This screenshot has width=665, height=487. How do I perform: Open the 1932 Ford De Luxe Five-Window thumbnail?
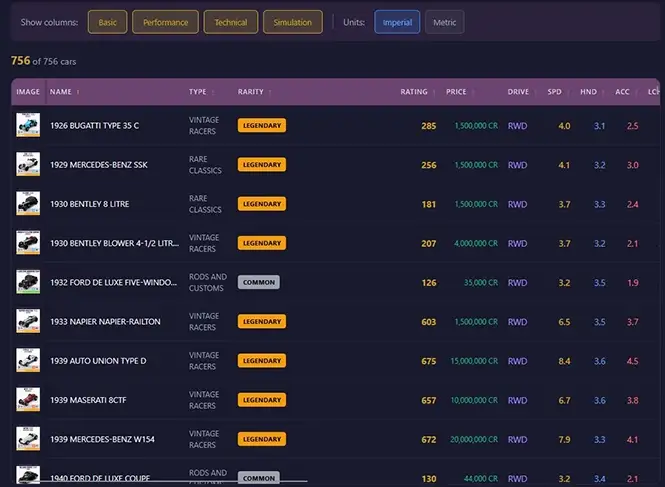pyautogui.click(x=28, y=282)
